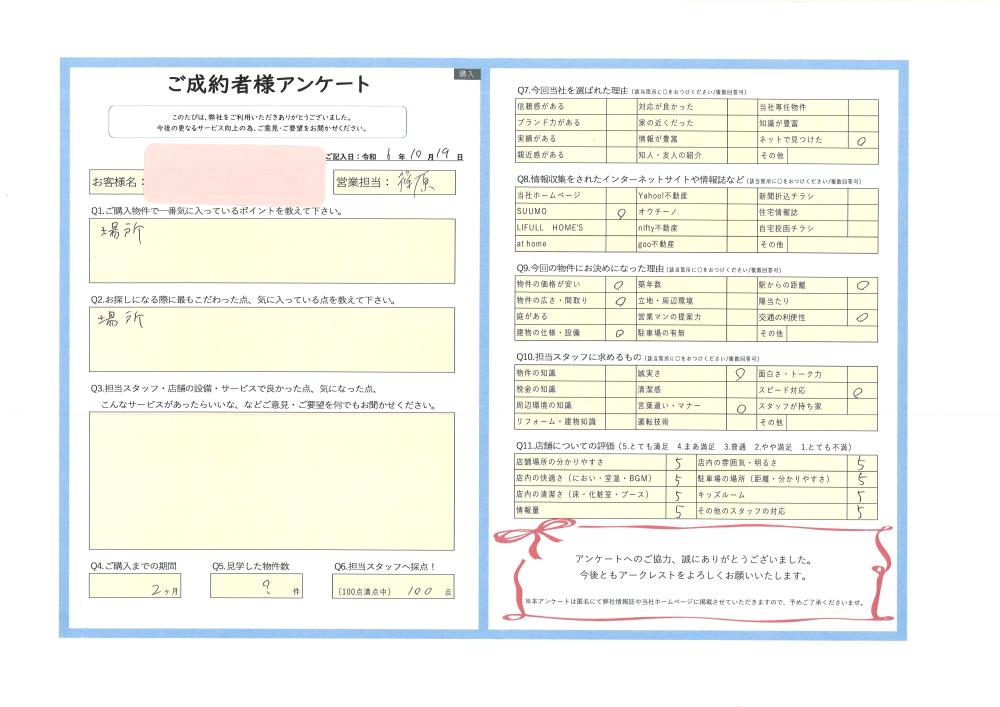Mark the box beside 駅からの距離
Screen dimensions: 1000x707
(x=862, y=285)
